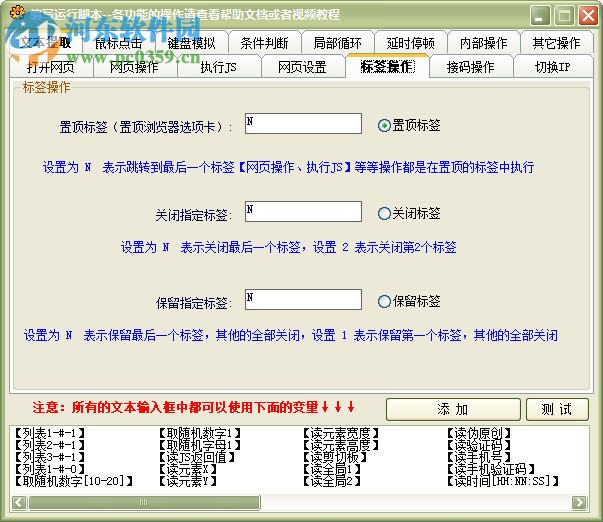Select variable 【读全局2】
The height and width of the screenshot is (522, 603).
331,481
